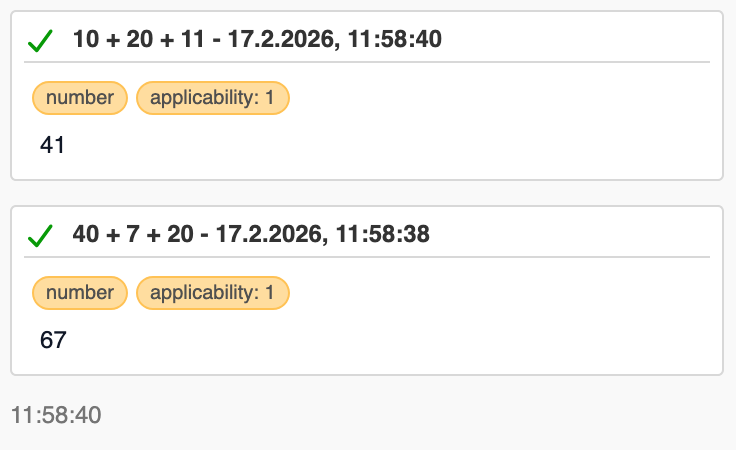
Task: Click the number tag above result 41
Action: pyautogui.click(x=80, y=98)
